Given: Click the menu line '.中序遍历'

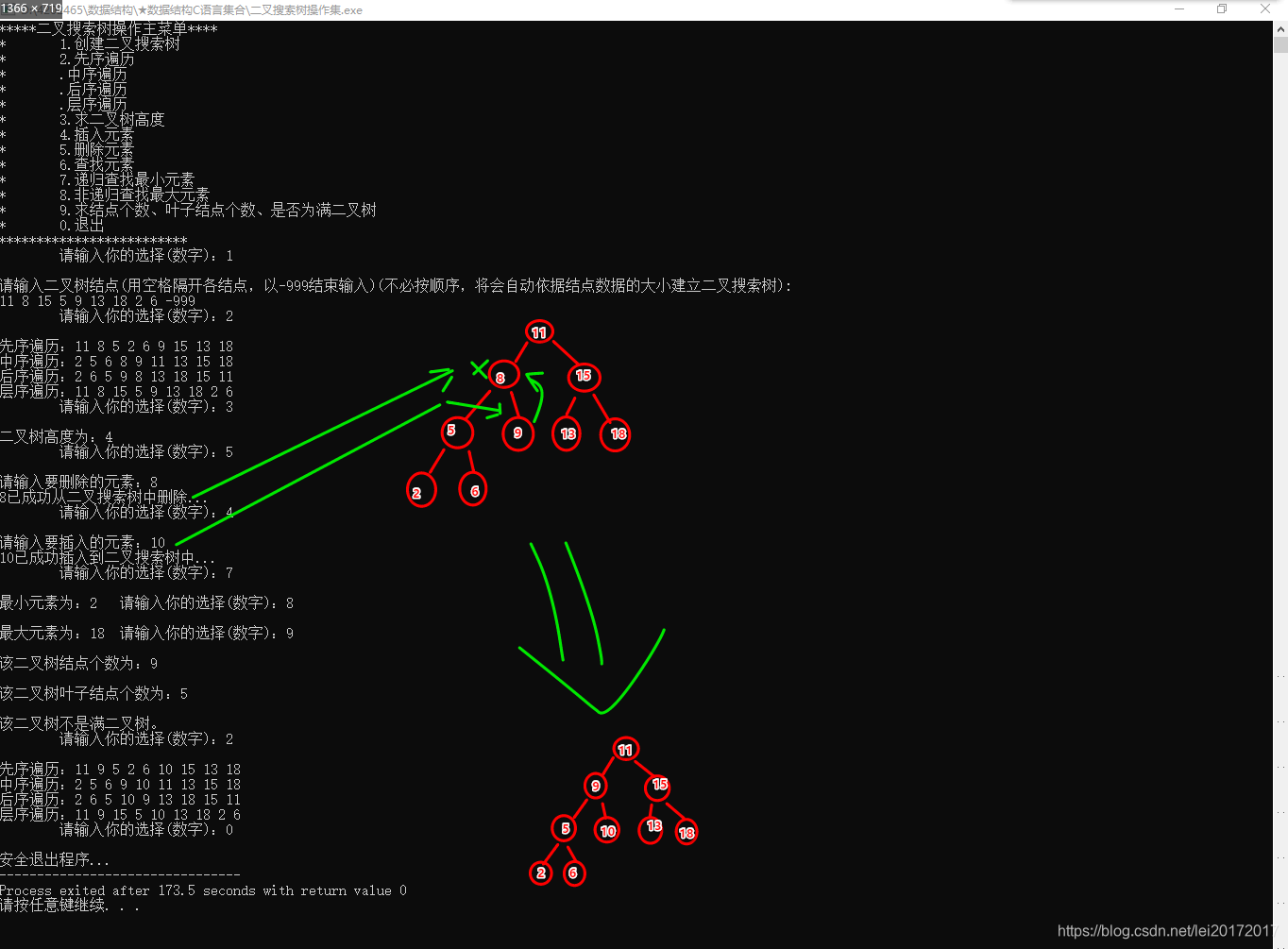Looking at the screenshot, I should click(93, 75).
